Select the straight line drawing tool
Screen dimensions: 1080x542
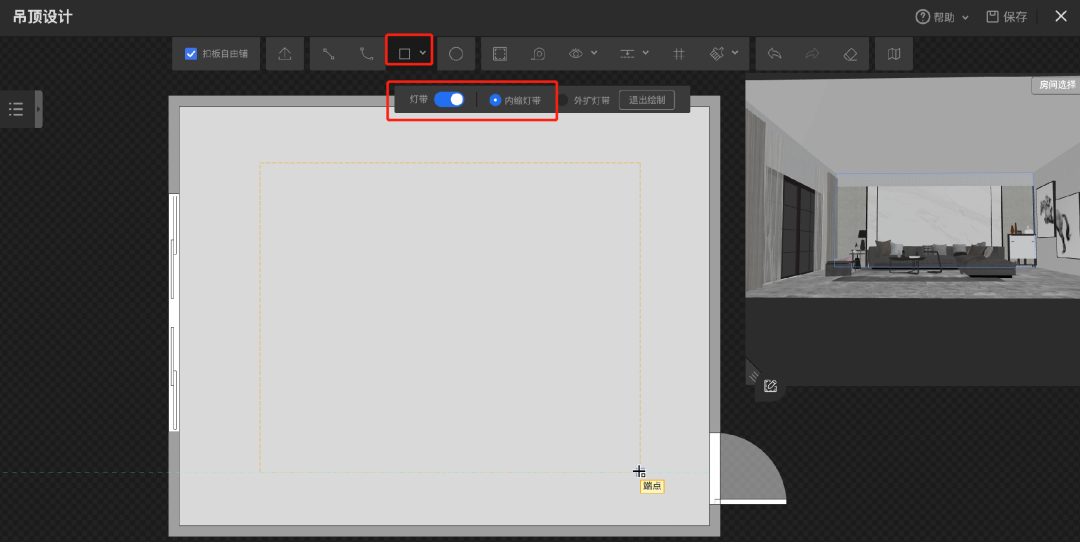[329, 54]
